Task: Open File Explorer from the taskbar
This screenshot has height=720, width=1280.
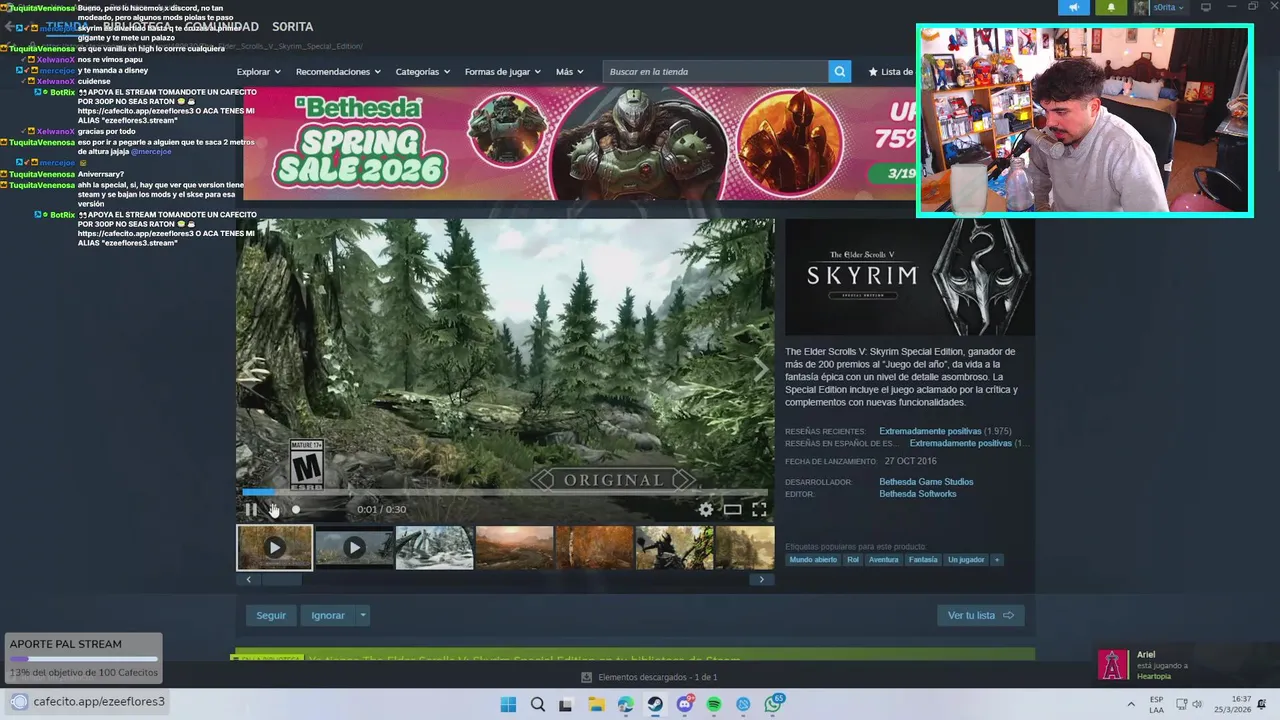Action: point(596,704)
